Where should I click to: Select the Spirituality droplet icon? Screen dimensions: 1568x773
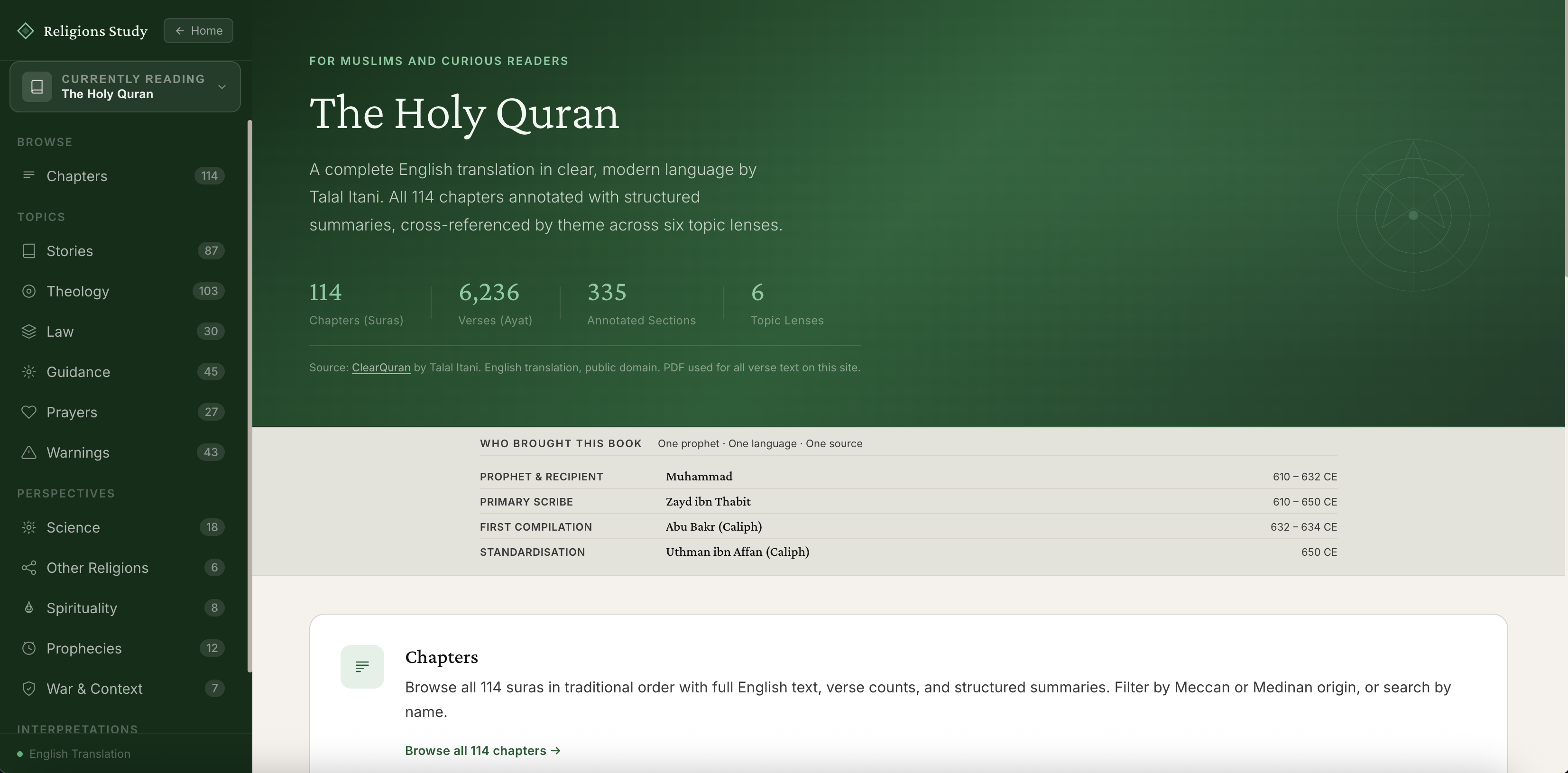pos(29,607)
